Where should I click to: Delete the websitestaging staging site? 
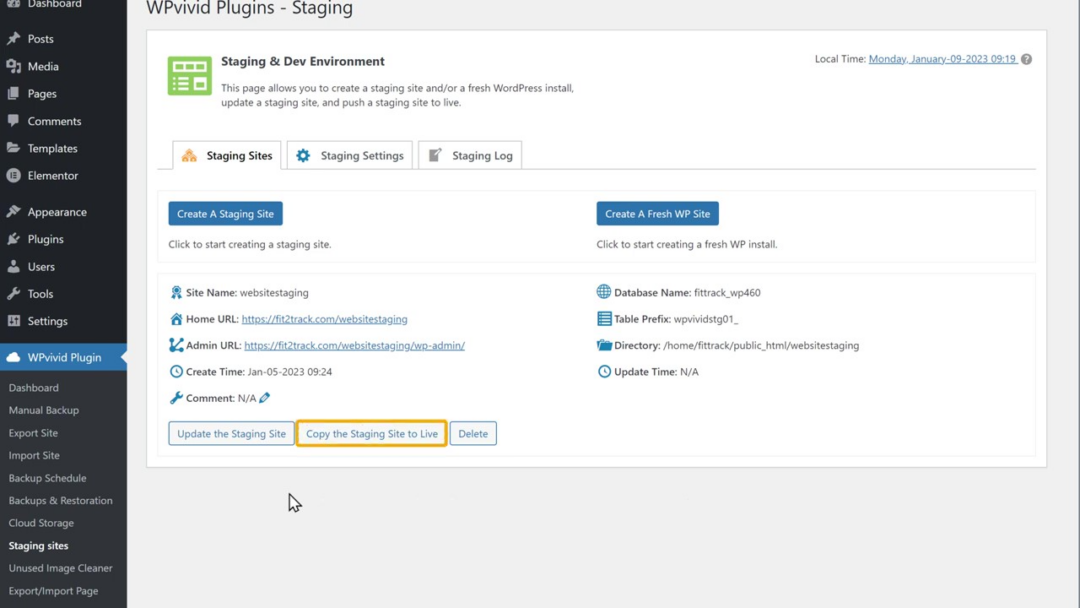(x=473, y=433)
